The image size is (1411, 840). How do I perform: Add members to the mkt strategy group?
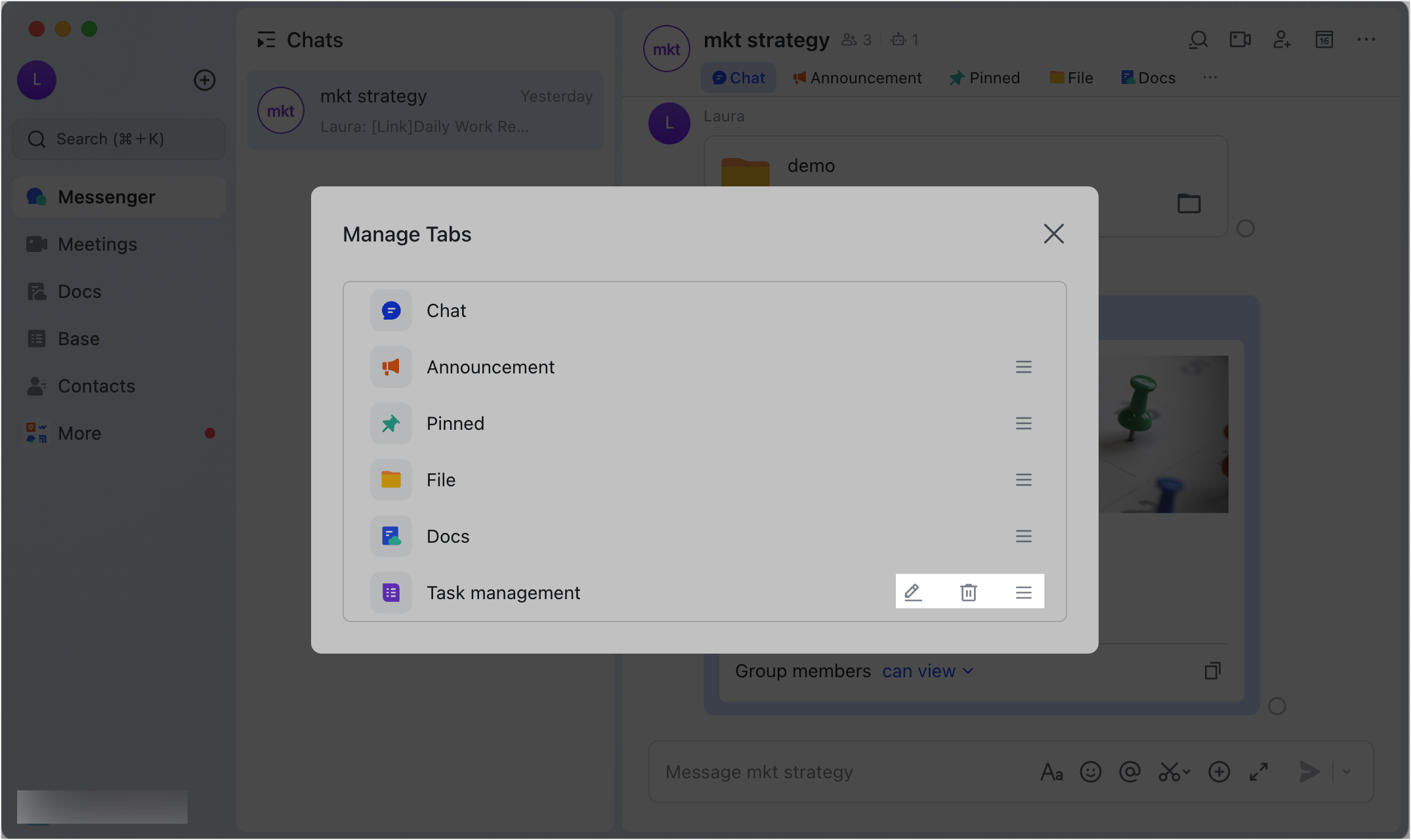pyautogui.click(x=1281, y=39)
